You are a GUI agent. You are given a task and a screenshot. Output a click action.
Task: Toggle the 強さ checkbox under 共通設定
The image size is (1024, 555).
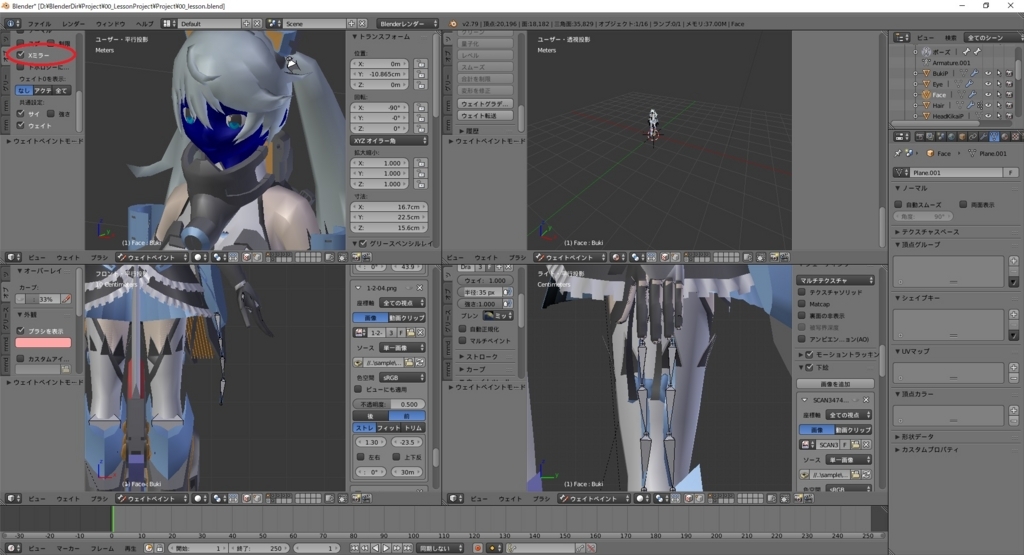[51, 114]
